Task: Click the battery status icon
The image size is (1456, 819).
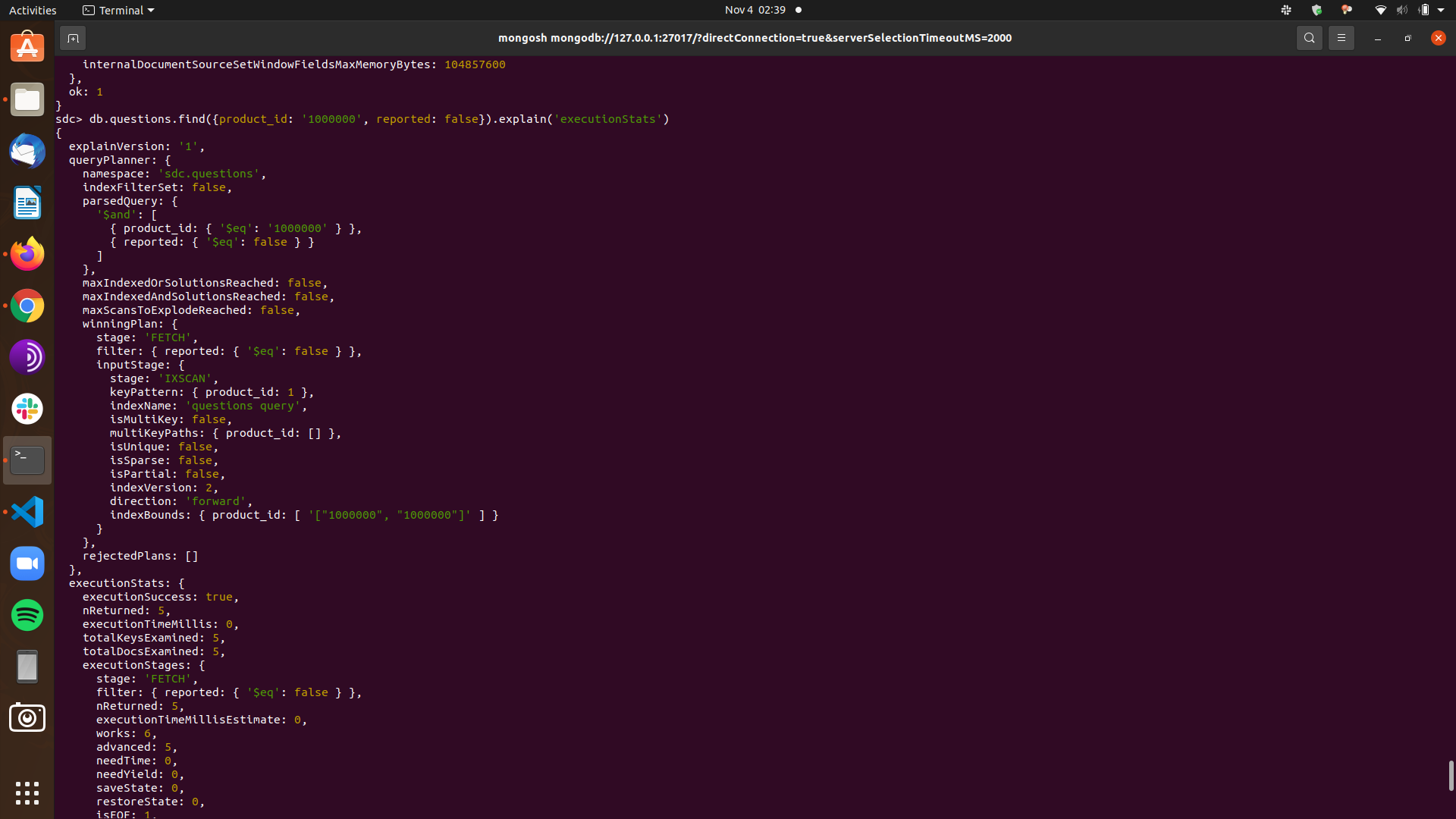Action: 1424,10
